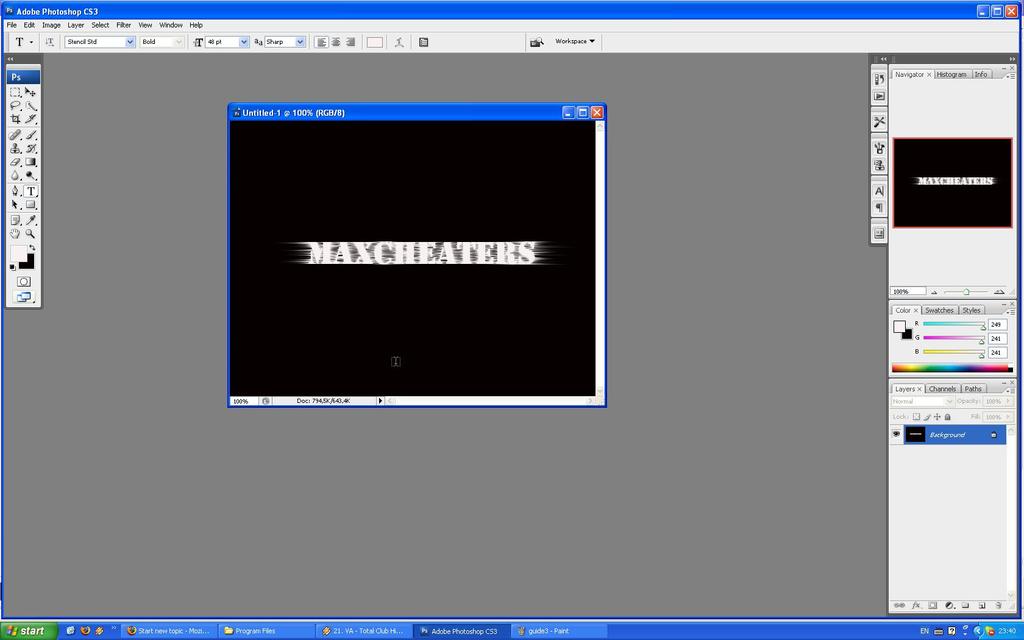Open the Sharp anti-aliasing dropdown
The image size is (1024, 640).
click(300, 42)
